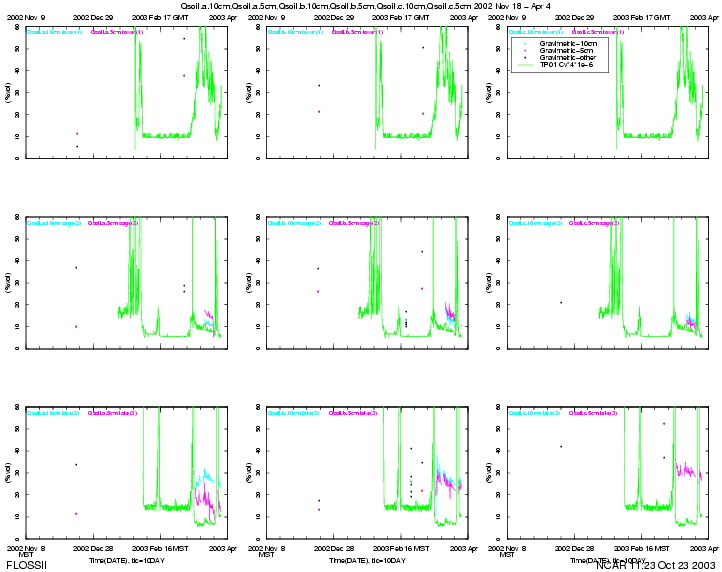Click the FLOSSII label in the corner
Viewport: 722px width, 572px height.
24,566
